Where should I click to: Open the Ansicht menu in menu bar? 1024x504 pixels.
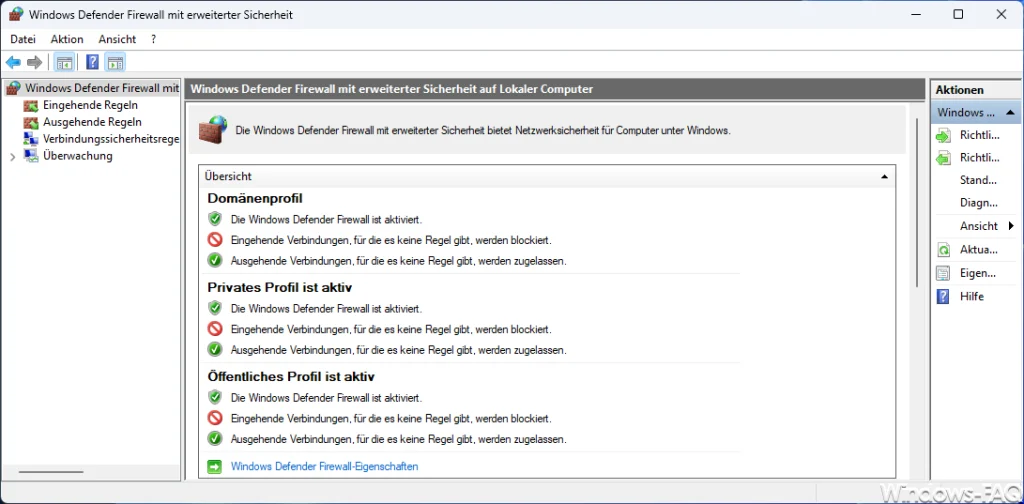pyautogui.click(x=118, y=39)
